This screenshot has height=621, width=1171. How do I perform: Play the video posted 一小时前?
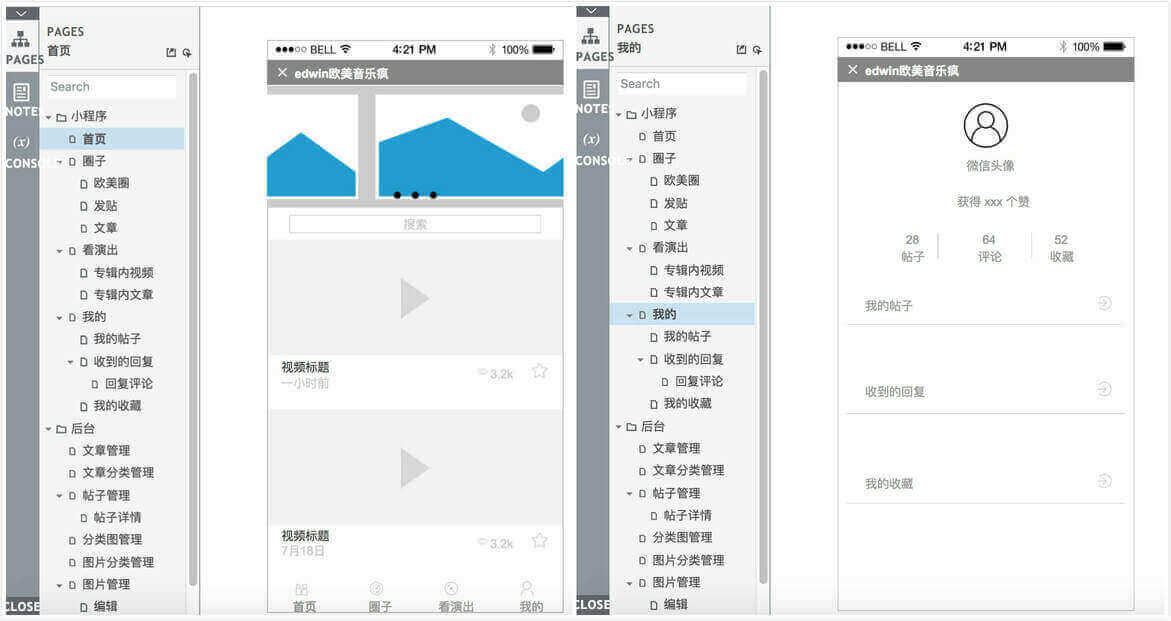pos(414,298)
